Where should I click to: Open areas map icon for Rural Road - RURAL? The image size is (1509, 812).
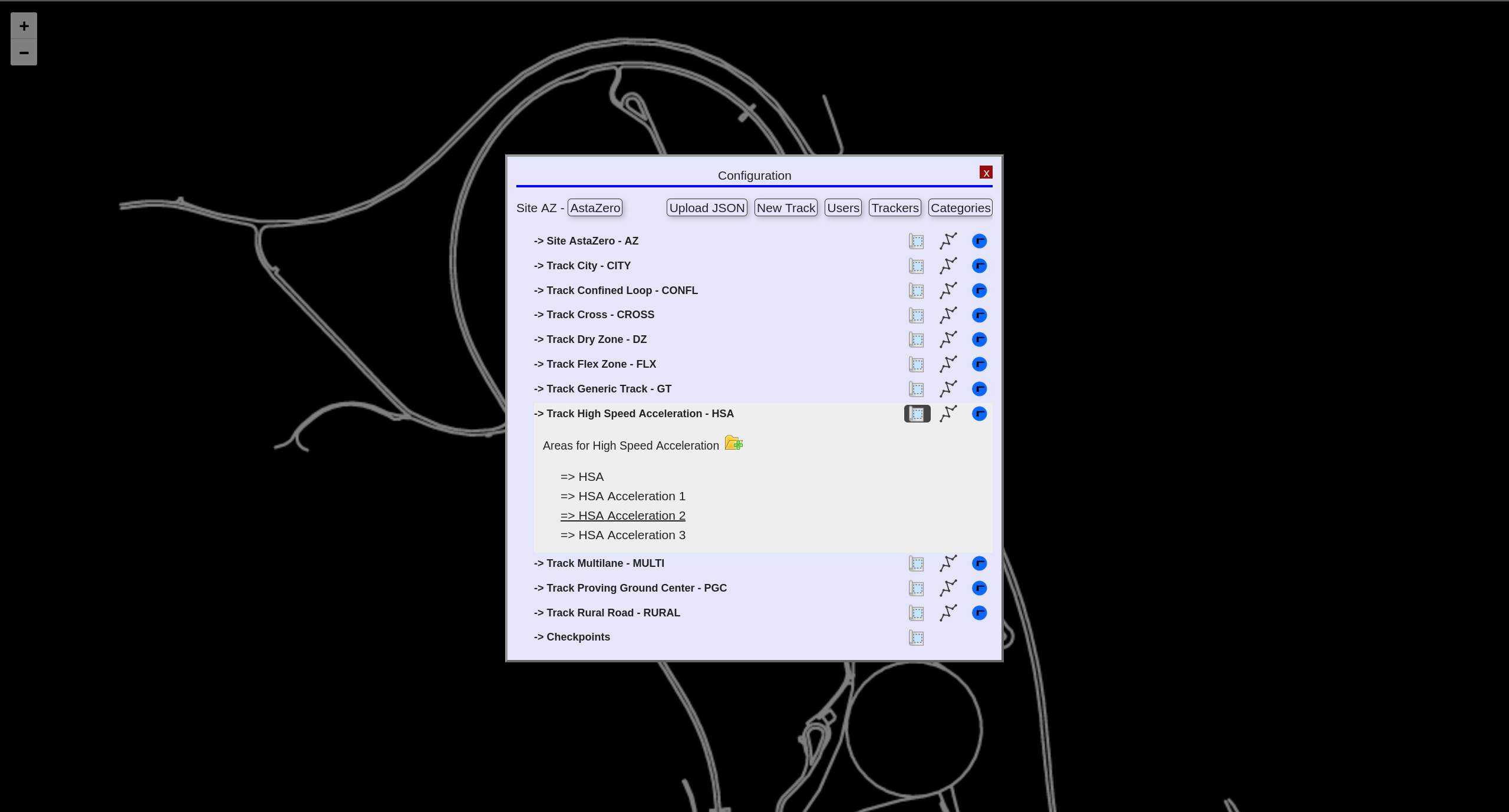tap(916, 613)
